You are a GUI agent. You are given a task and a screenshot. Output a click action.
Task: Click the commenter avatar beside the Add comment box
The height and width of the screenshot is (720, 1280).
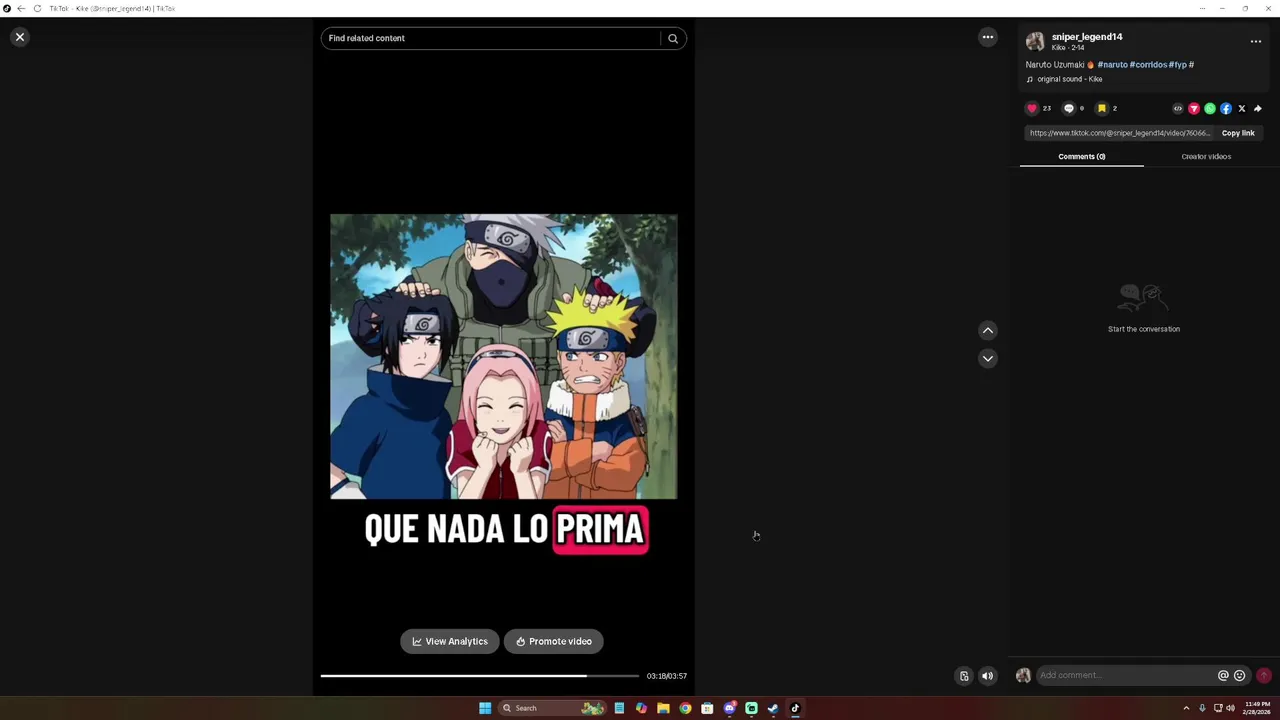point(1023,676)
